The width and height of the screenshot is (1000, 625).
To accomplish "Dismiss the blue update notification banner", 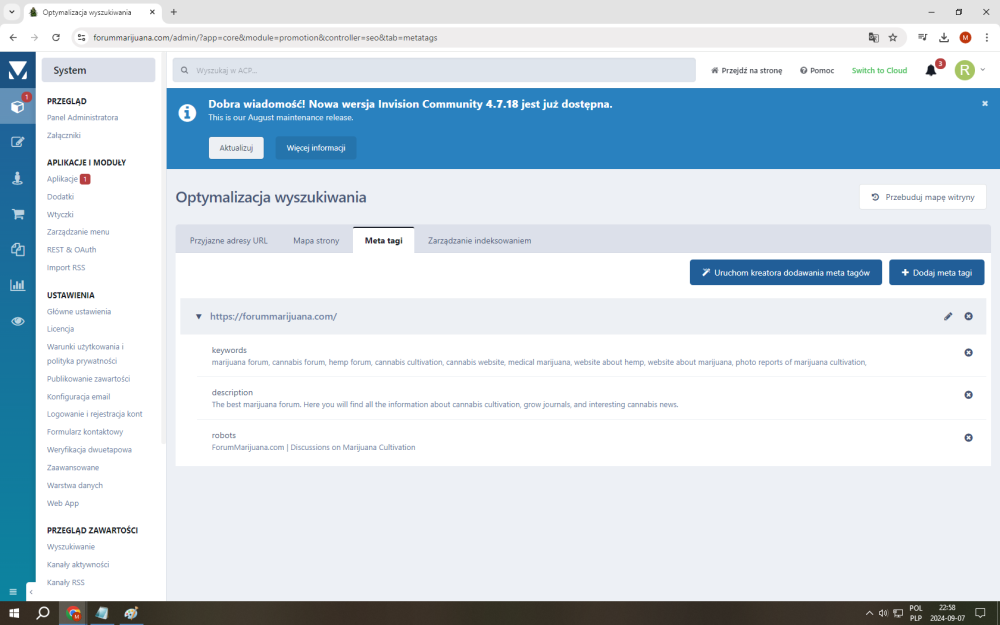I will click(x=984, y=103).
